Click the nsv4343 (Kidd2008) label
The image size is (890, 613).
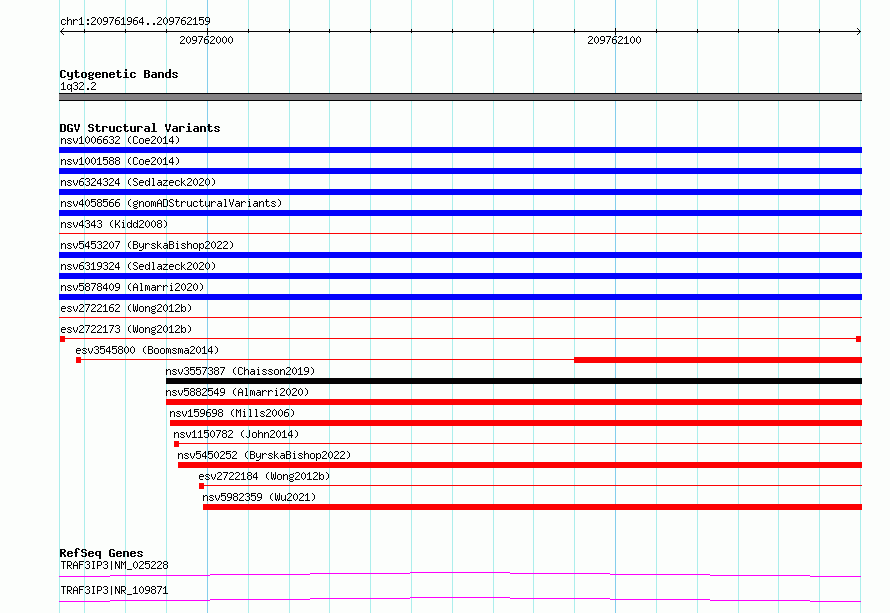tap(114, 224)
